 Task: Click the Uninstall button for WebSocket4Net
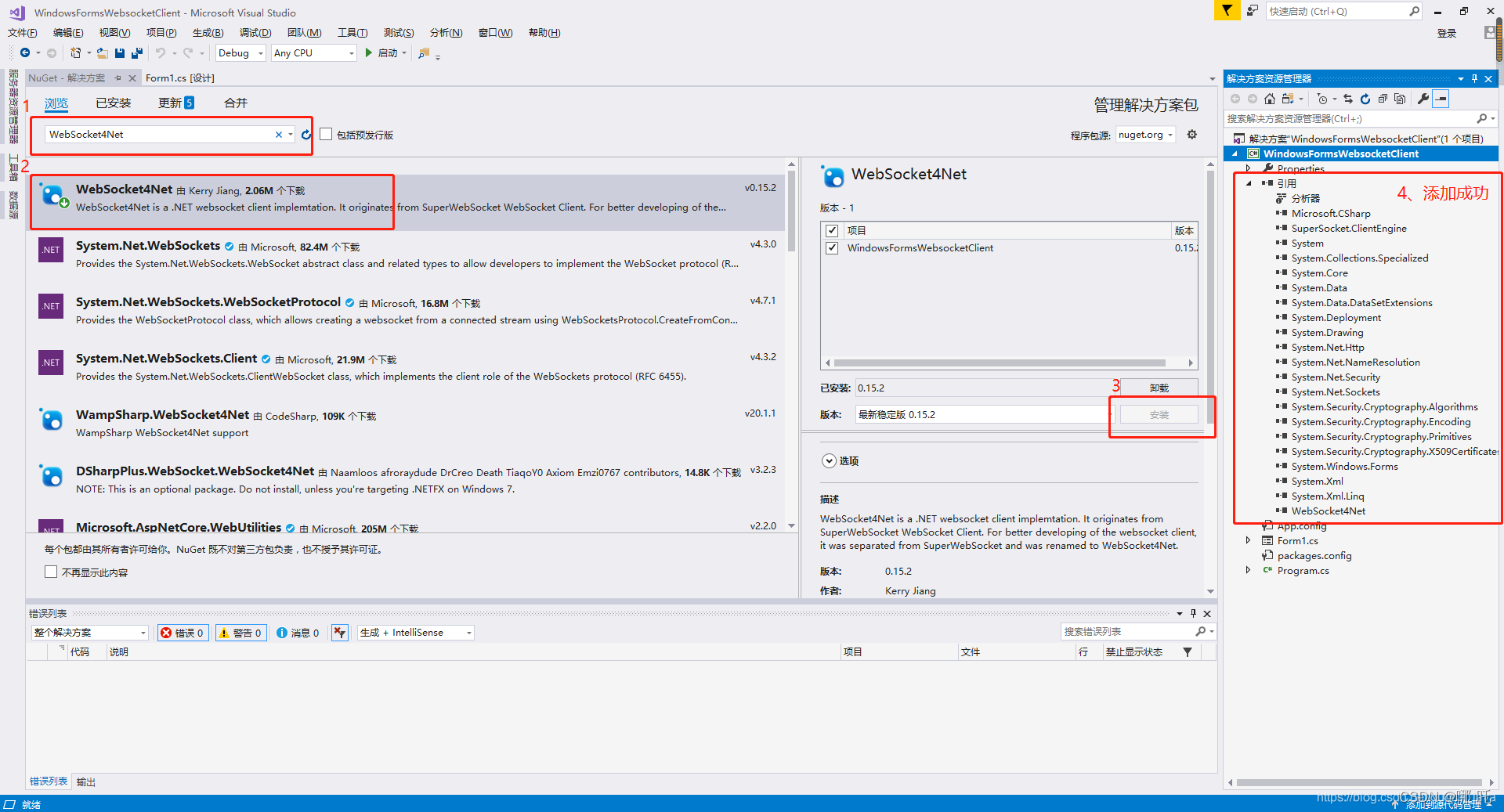click(1159, 388)
